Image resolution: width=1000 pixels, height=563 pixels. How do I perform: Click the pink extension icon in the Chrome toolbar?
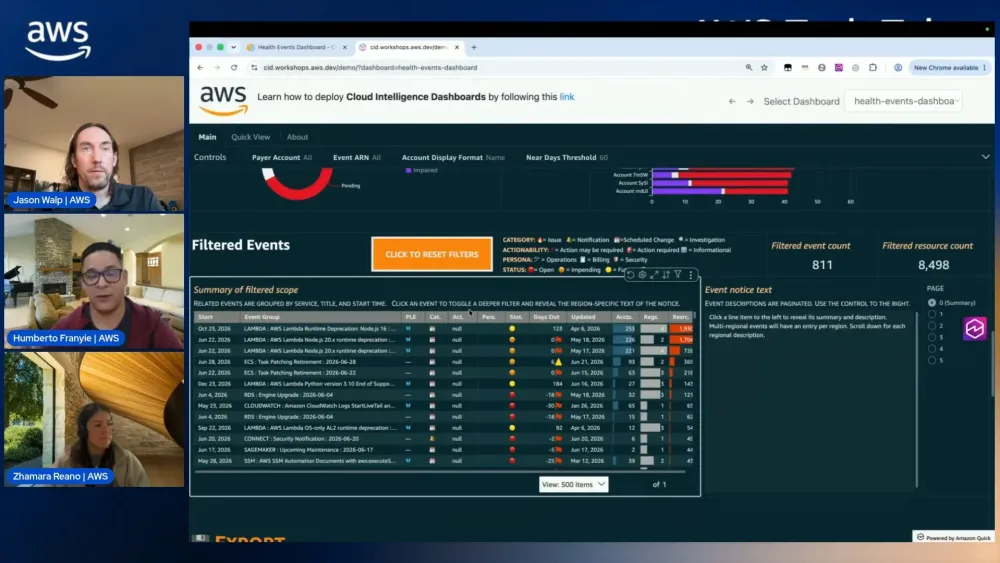(x=839, y=68)
